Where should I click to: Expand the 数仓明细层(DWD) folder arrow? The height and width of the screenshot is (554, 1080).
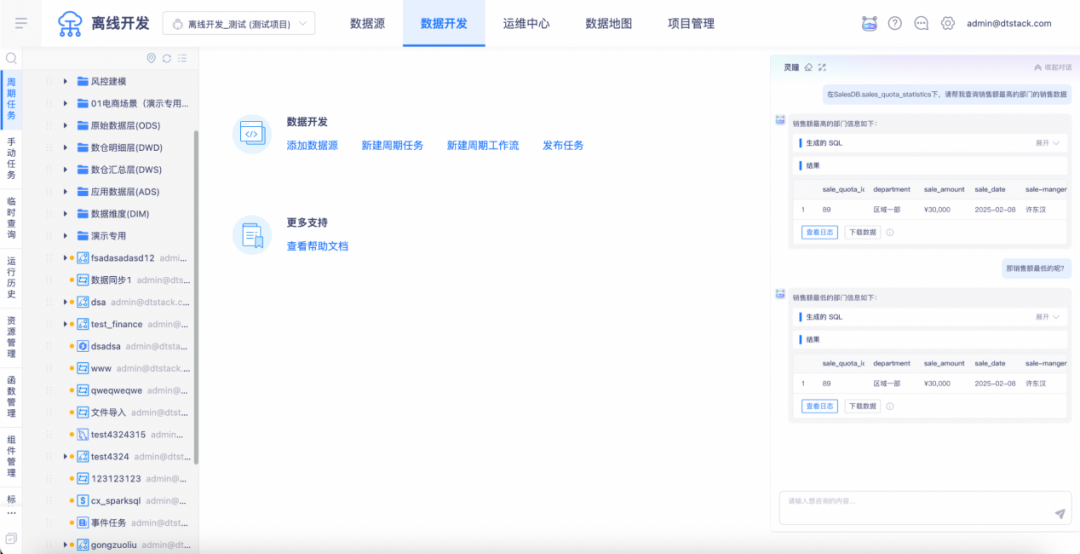tap(65, 147)
